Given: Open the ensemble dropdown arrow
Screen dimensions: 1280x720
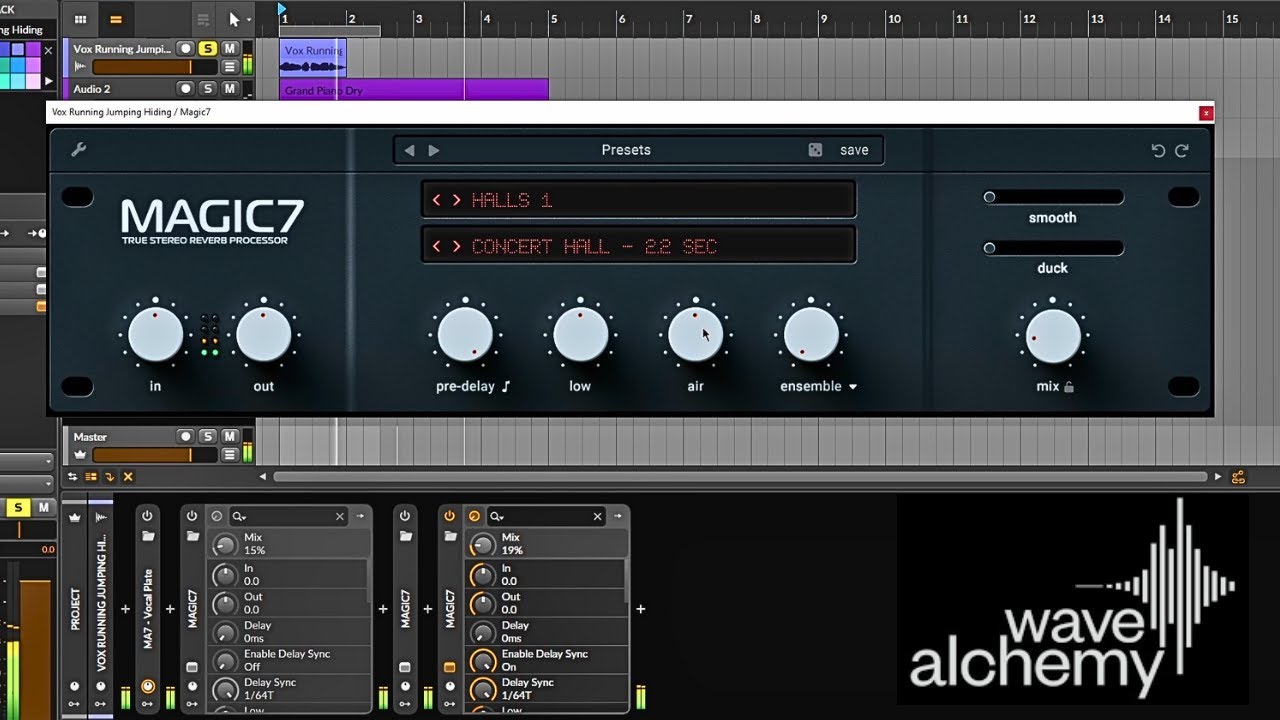Looking at the screenshot, I should point(853,387).
